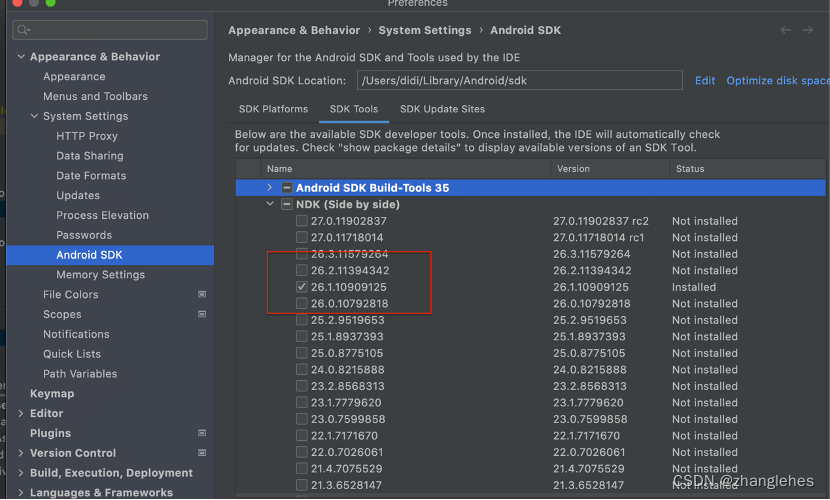Check NDK 26.2.11394342 checkbox
The height and width of the screenshot is (500, 830).
pos(302,270)
